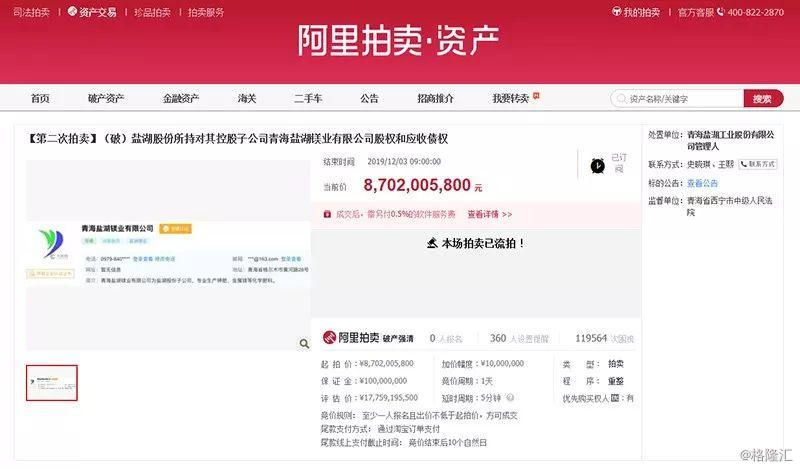Screen dimensions: 800x469
Task: Click the 我的拍卖 user icon
Action: (x=616, y=11)
